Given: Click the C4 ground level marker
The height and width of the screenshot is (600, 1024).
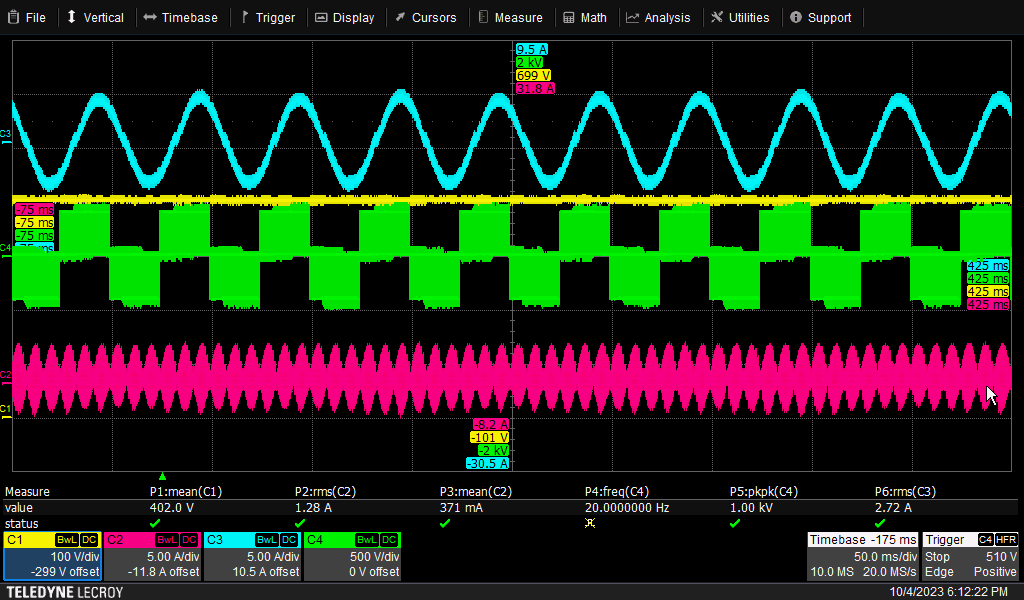Looking at the screenshot, I should pyautogui.click(x=5, y=250).
